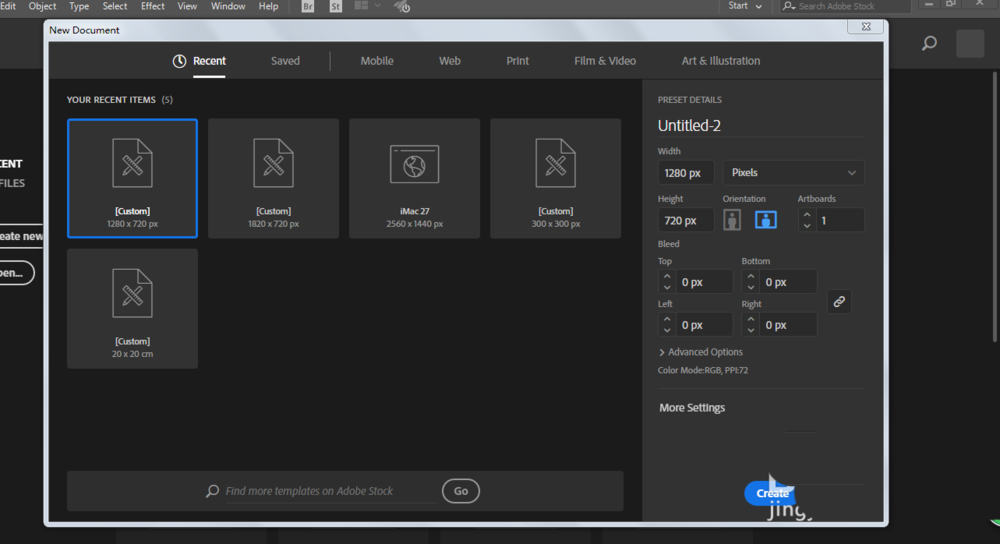Image resolution: width=1000 pixels, height=544 pixels.
Task: Open the Select menu
Action: 115,6
